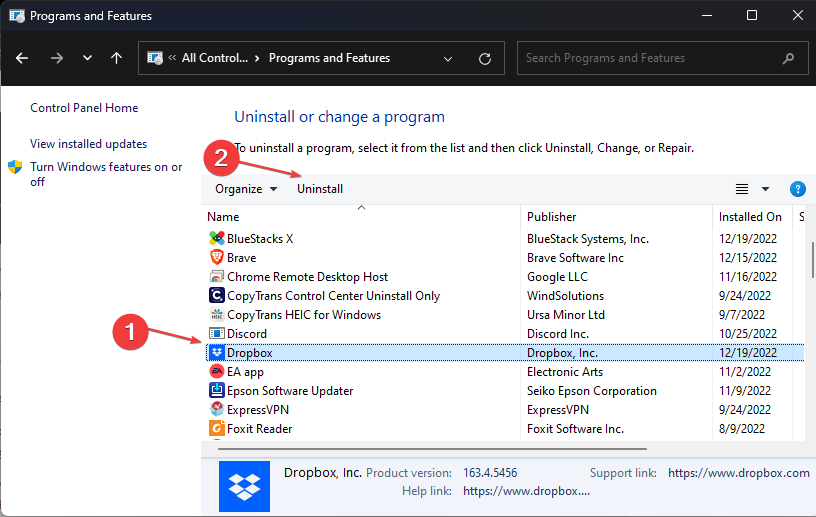Viewport: 816px width, 517px height.
Task: Open help with the question mark icon
Action: click(x=797, y=189)
